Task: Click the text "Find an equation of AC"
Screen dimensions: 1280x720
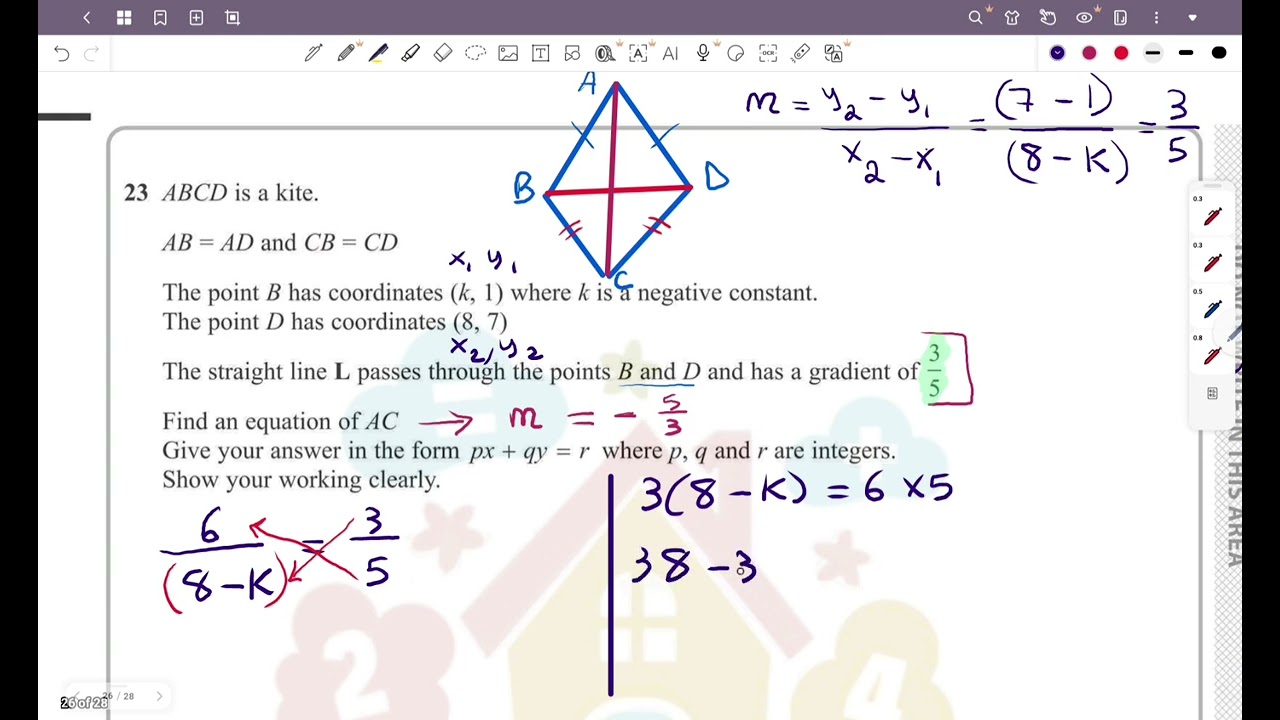Action: 280,421
